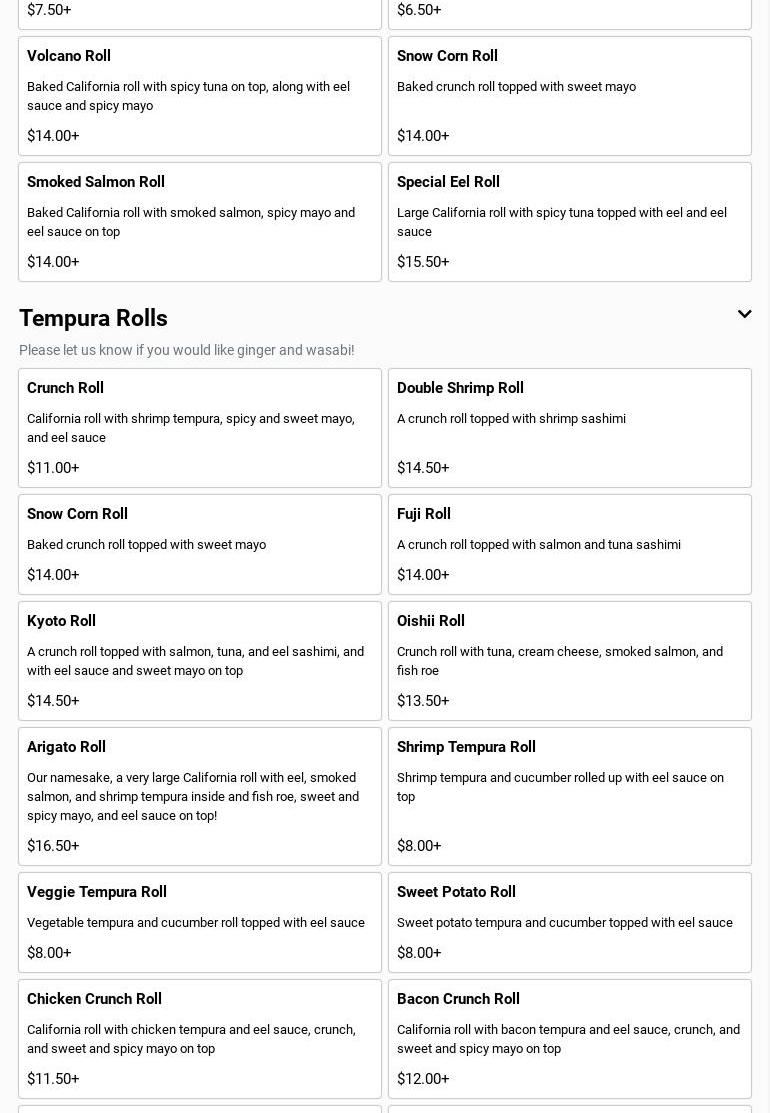Viewport: 770px width, 1113px height.
Task: Open the Volcano Roll menu item
Action: point(200,96)
